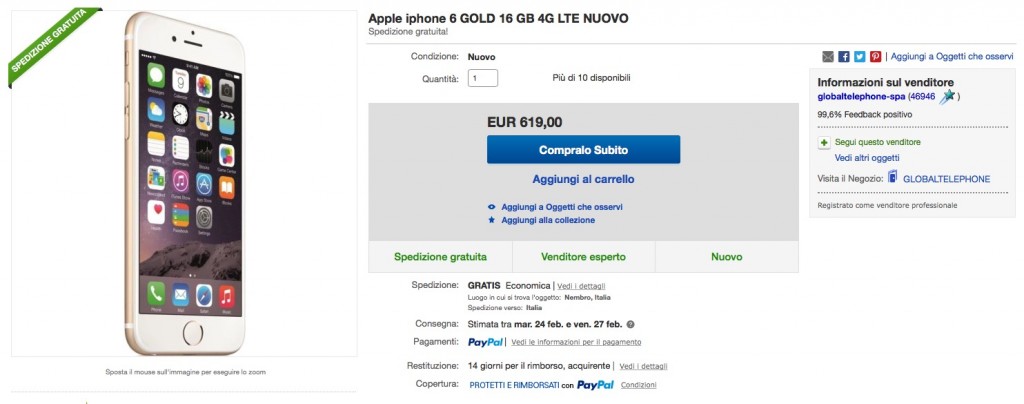Screen dimensions: 1024x404
Task: Share the listing on Twitter
Action: 859,57
